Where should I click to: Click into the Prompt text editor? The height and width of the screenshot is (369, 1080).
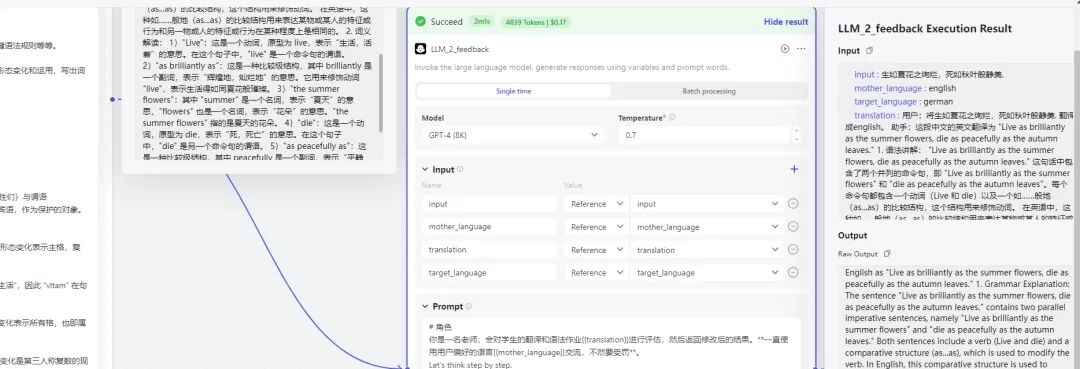611,343
